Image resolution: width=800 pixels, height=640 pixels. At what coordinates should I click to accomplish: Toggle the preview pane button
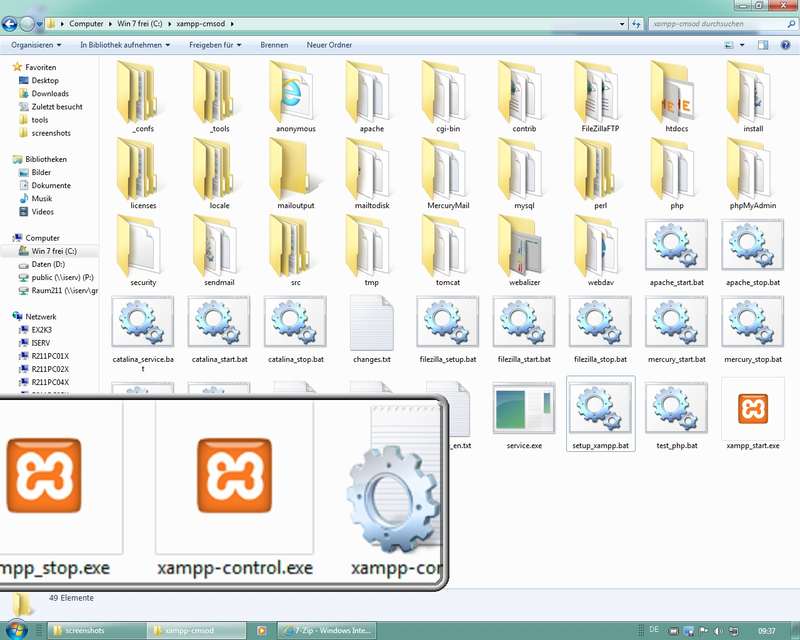(763, 45)
